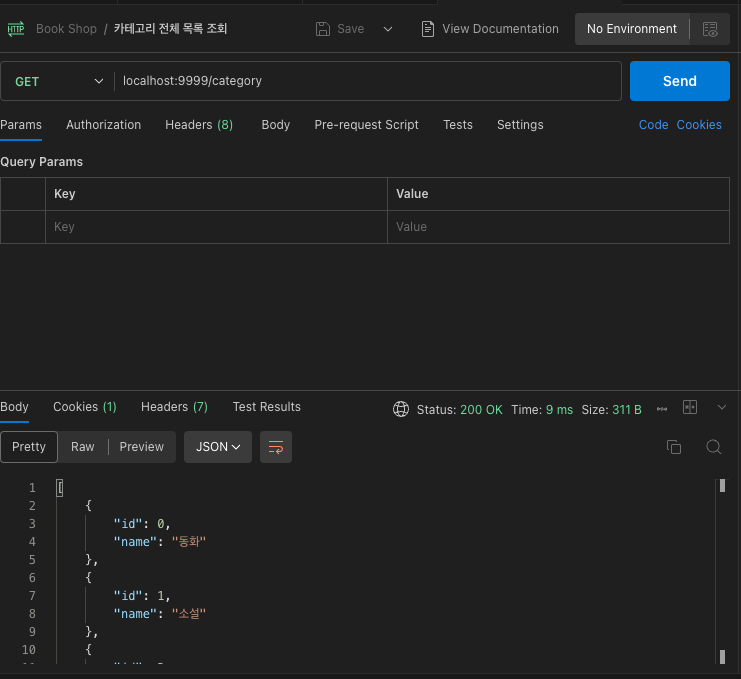Copy the response with copy icon

tap(674, 447)
